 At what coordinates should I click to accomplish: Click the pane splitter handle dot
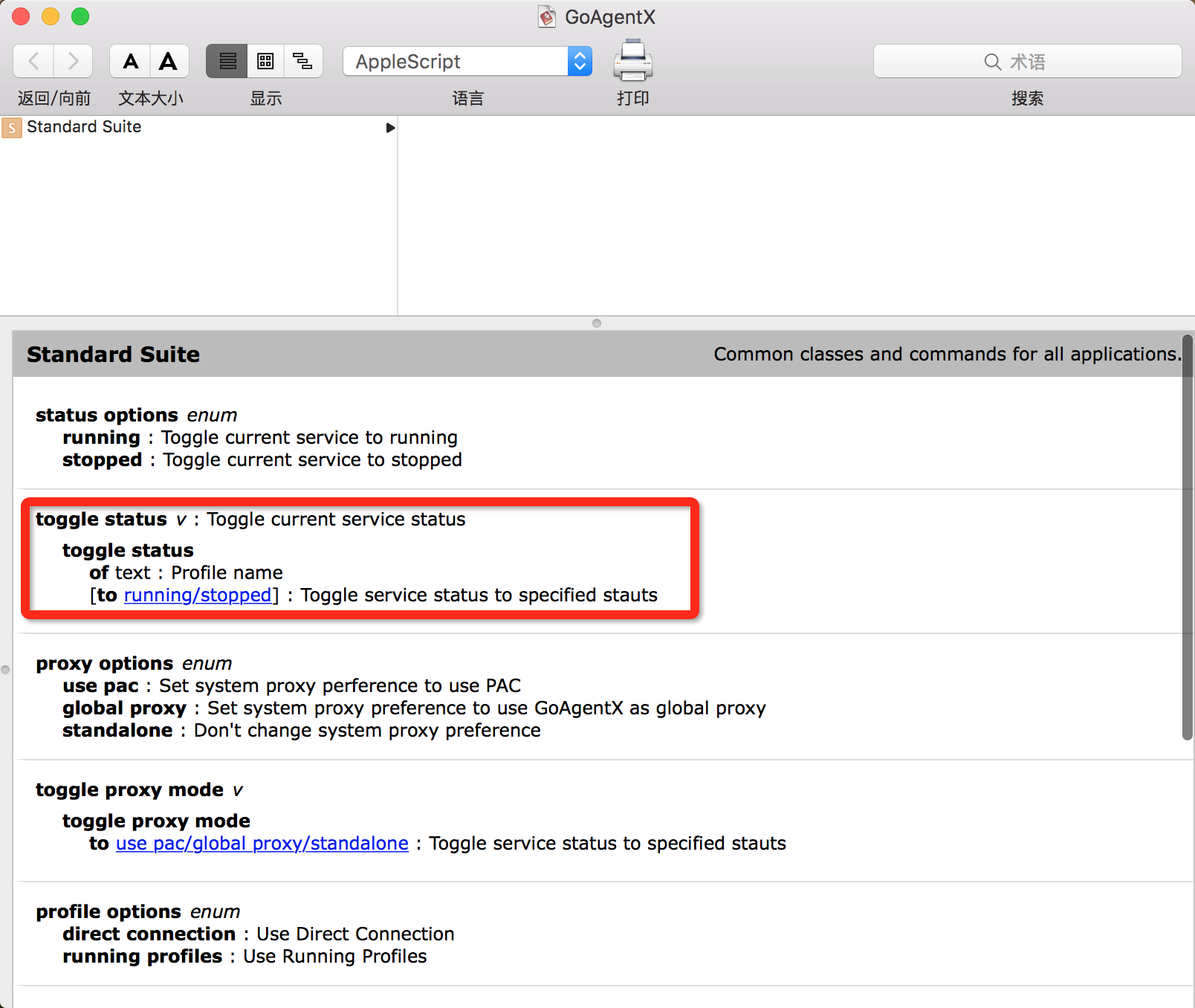point(597,323)
